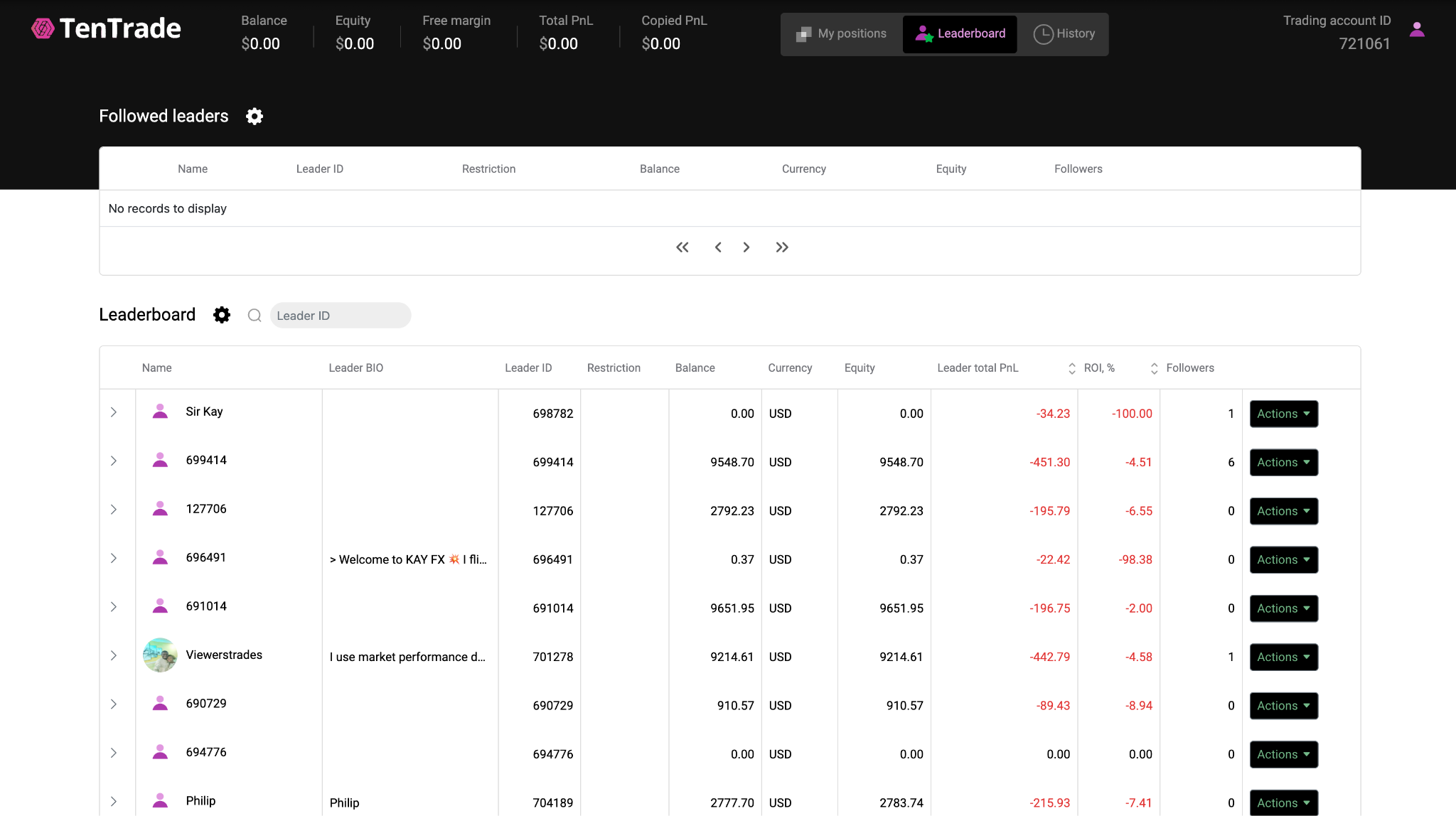Expand the 690729 row
1456x816 pixels.
[x=114, y=704]
